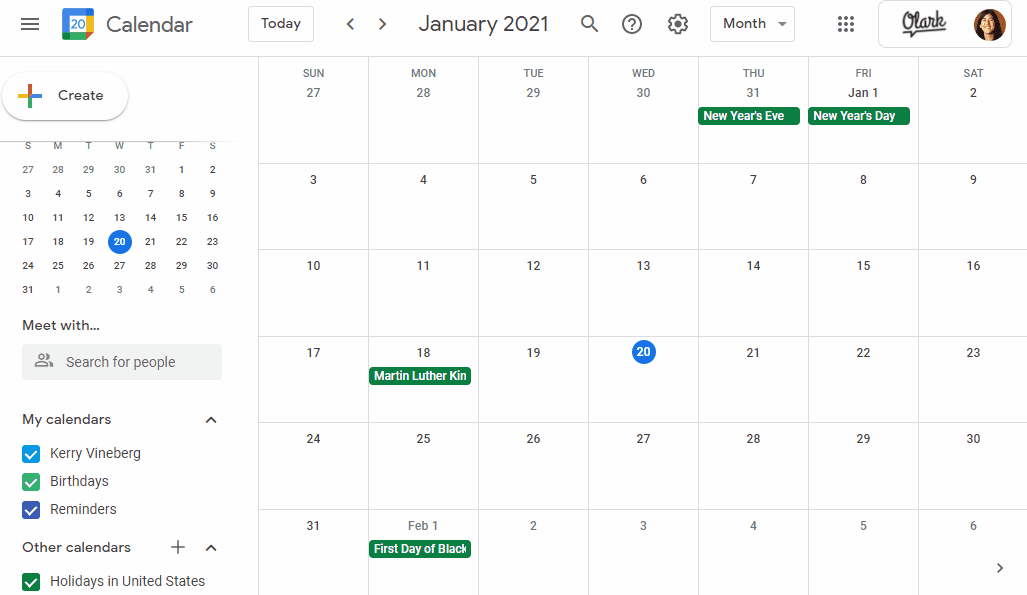Viewport: 1027px width, 595px height.
Task: Open the Martin Luther King event
Action: [420, 376]
